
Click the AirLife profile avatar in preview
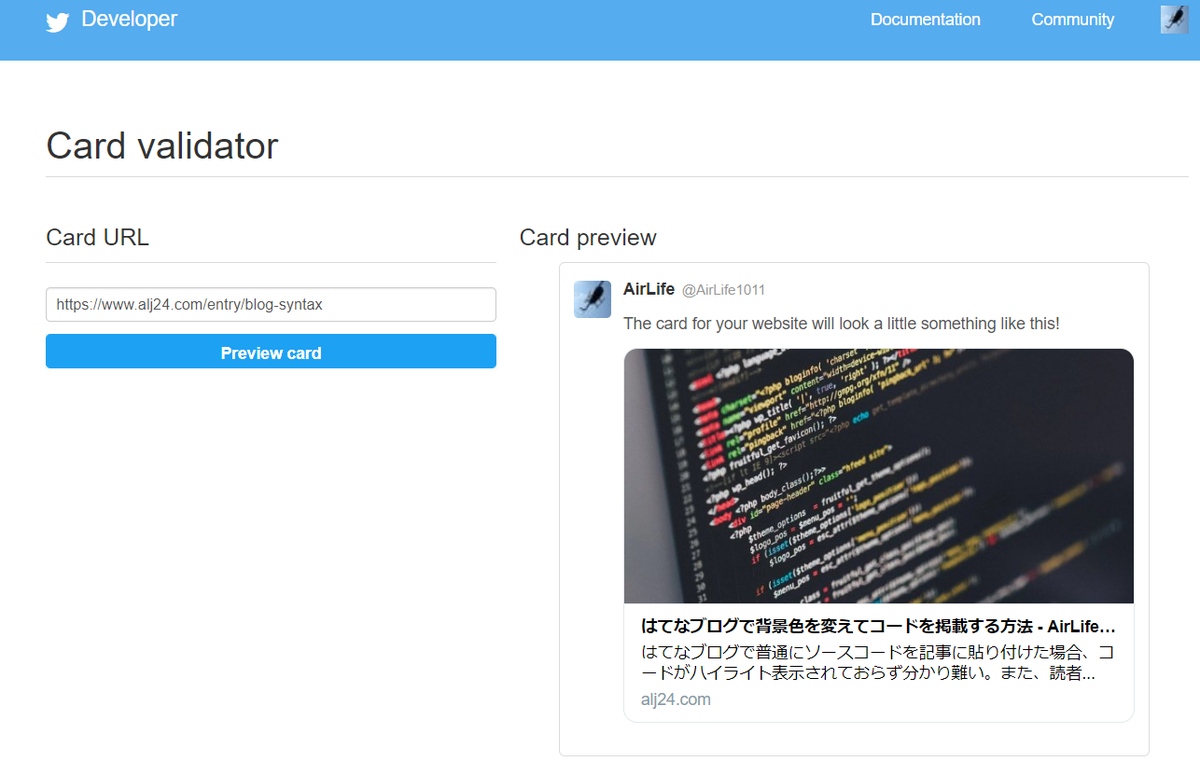[592, 299]
